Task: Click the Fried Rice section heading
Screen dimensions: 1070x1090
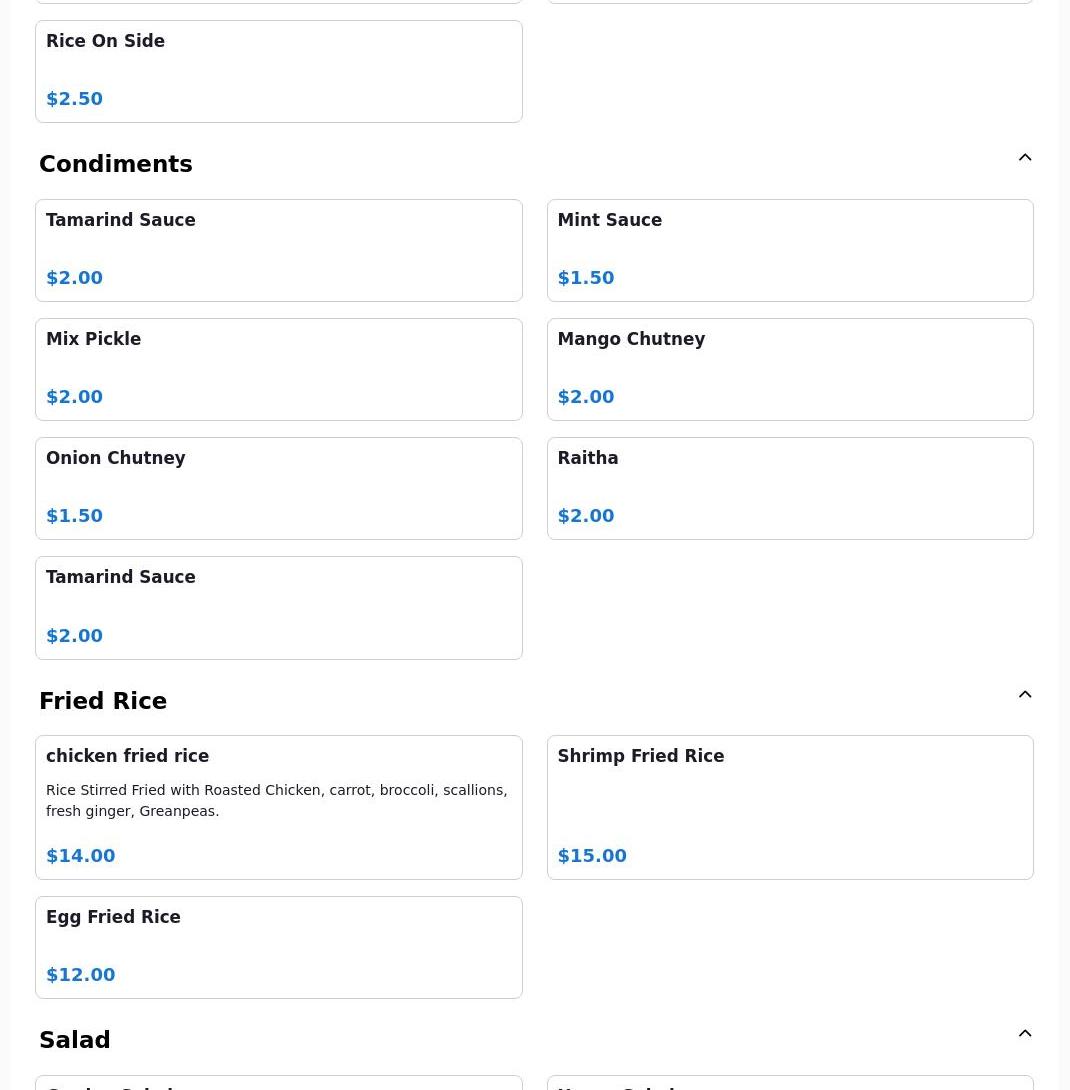Action: (103, 701)
